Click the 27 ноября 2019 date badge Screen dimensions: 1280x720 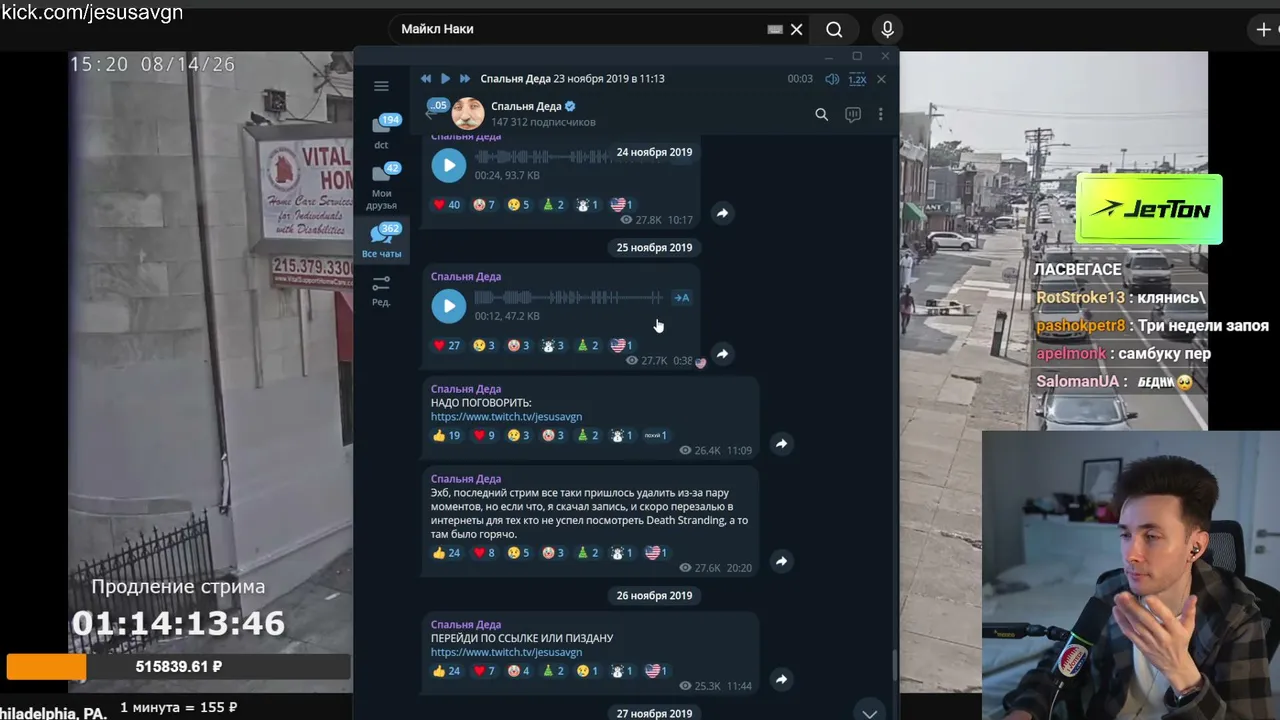click(x=655, y=714)
